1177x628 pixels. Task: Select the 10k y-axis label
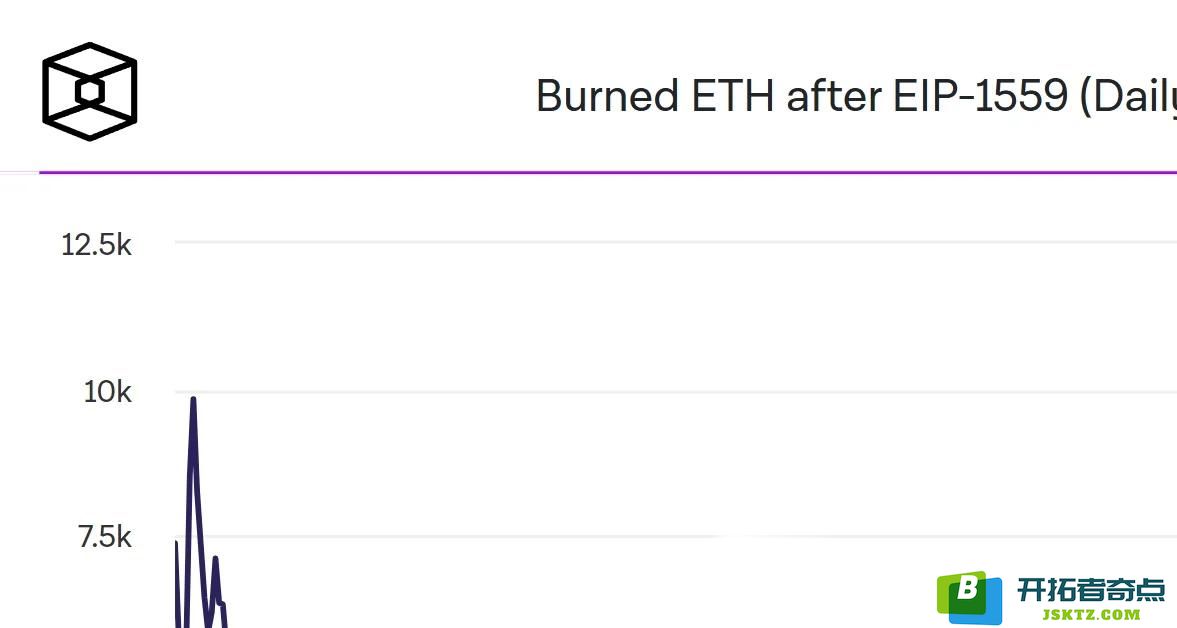pyautogui.click(x=107, y=392)
